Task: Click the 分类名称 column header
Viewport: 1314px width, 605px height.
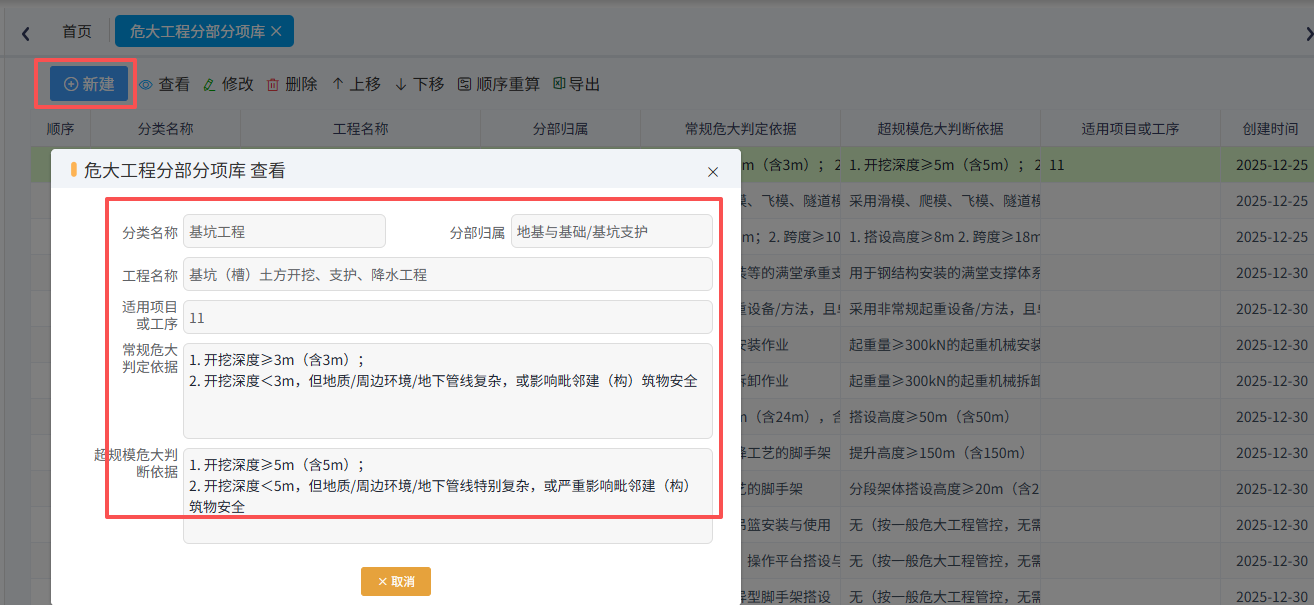Action: pyautogui.click(x=165, y=129)
